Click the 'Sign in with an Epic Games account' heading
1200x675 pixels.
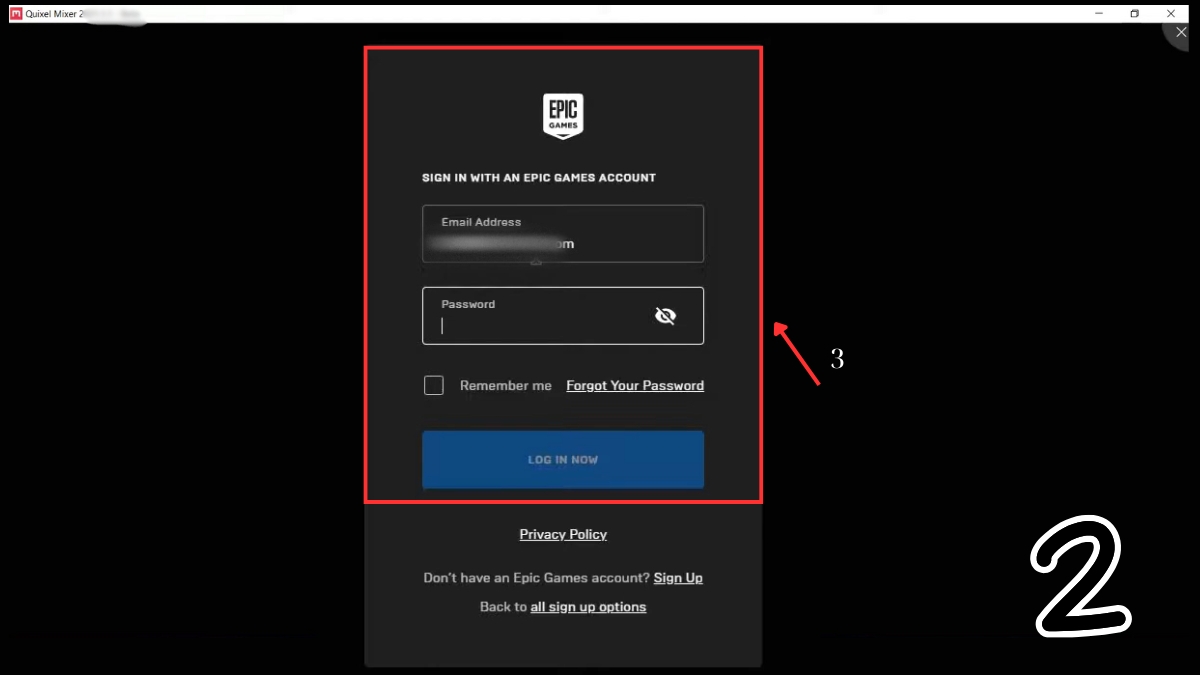539,178
